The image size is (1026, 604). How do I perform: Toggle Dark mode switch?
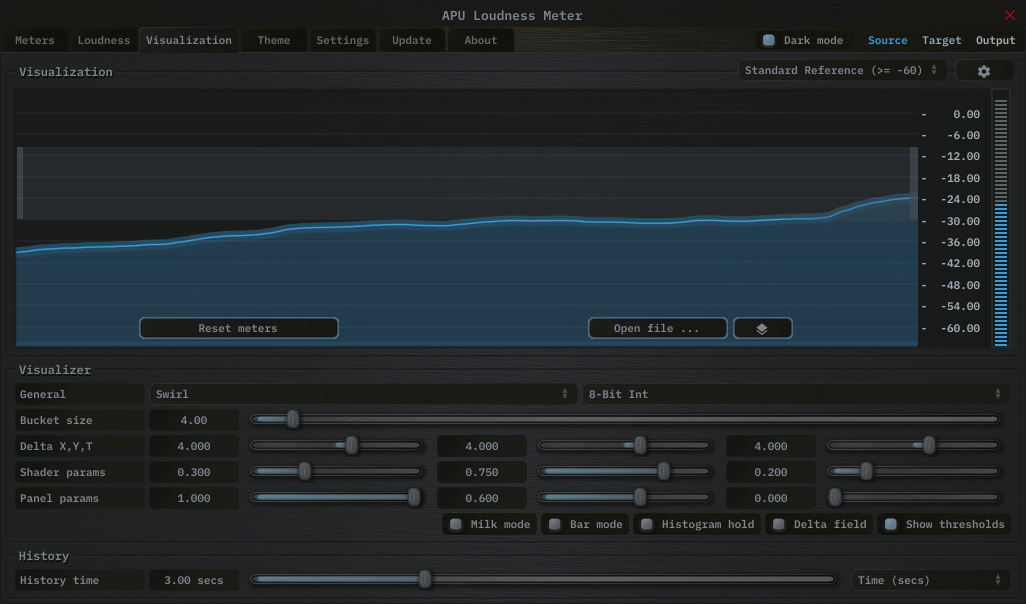pyautogui.click(x=769, y=41)
